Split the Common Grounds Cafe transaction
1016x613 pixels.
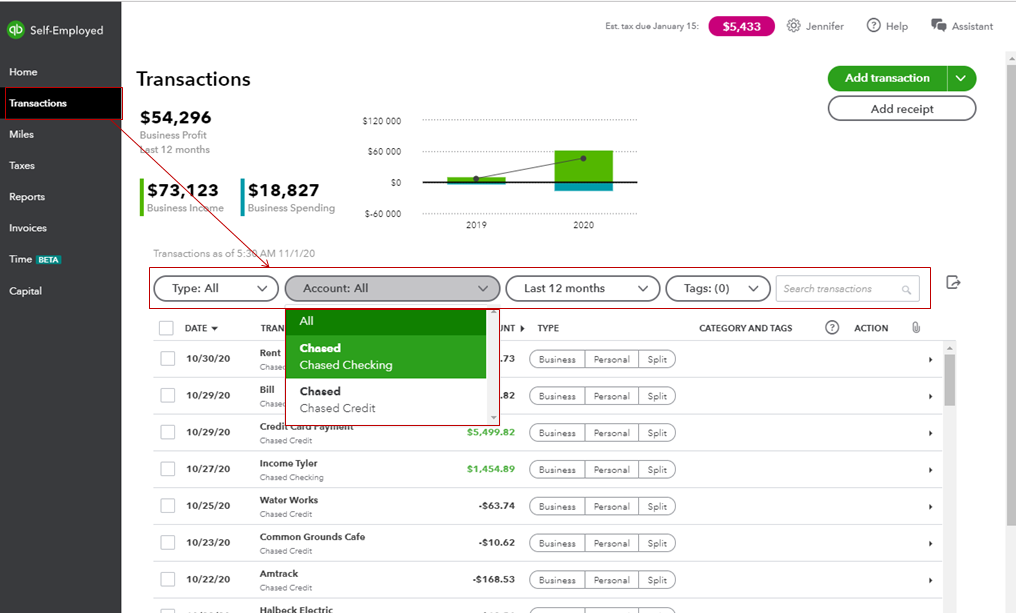pyautogui.click(x=657, y=544)
